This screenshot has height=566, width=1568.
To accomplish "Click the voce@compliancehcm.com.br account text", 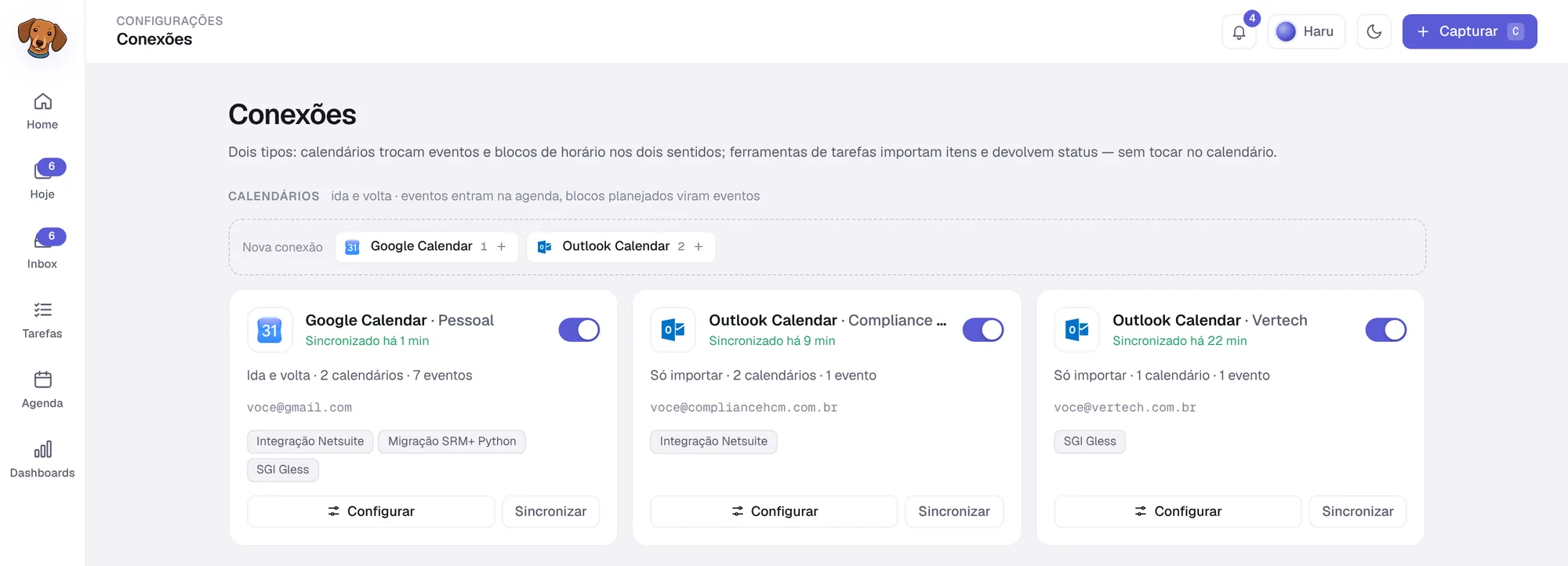I will coord(744,408).
